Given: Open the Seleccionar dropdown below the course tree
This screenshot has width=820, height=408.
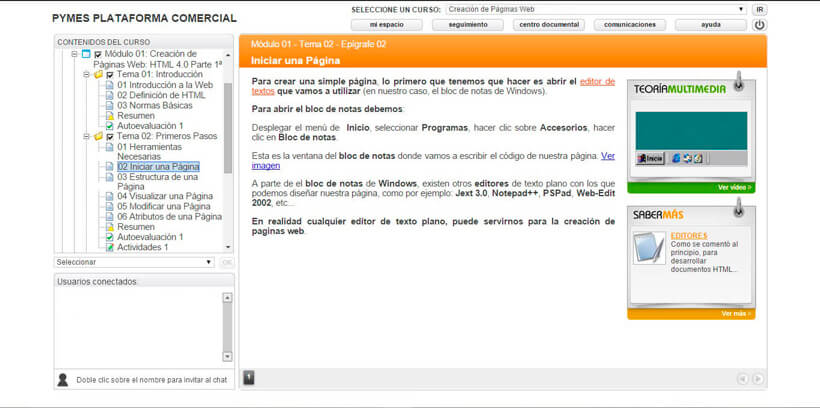Looking at the screenshot, I should pos(134,262).
